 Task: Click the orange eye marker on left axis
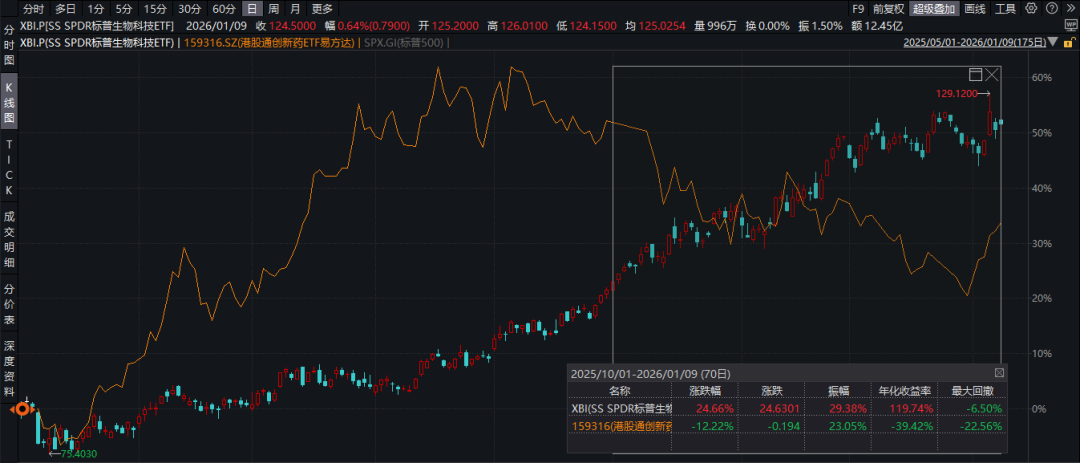pos(21,409)
